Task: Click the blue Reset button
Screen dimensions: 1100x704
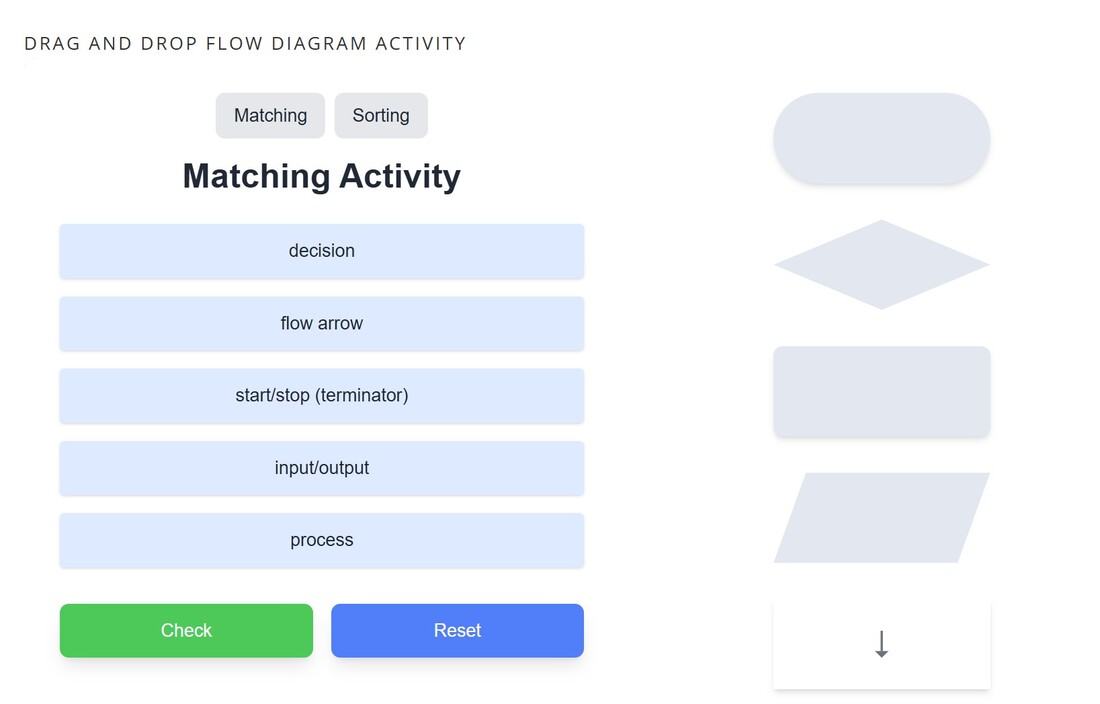Action: (457, 630)
